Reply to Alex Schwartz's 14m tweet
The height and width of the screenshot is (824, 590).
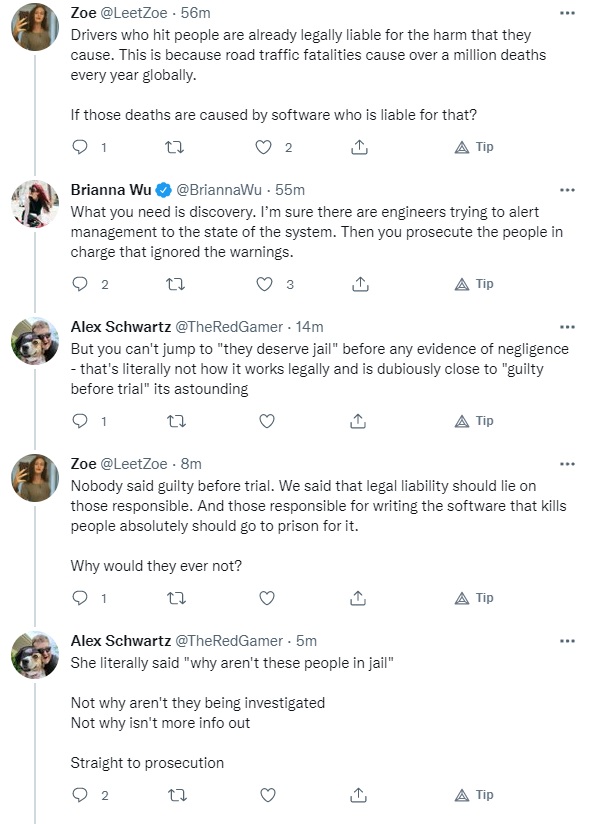click(x=80, y=421)
